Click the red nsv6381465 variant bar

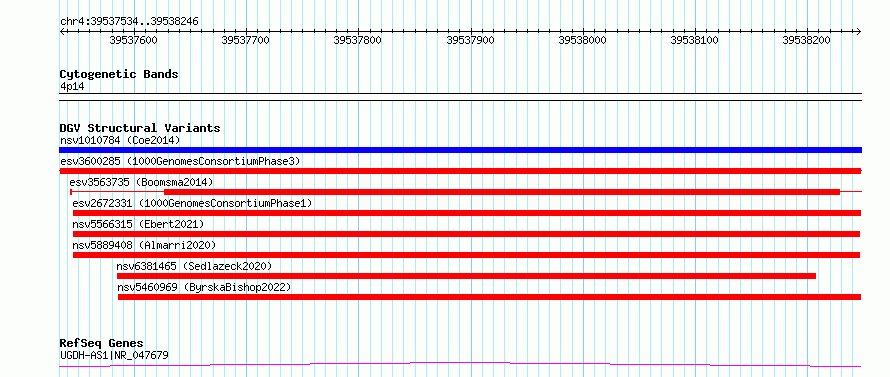[467, 276]
